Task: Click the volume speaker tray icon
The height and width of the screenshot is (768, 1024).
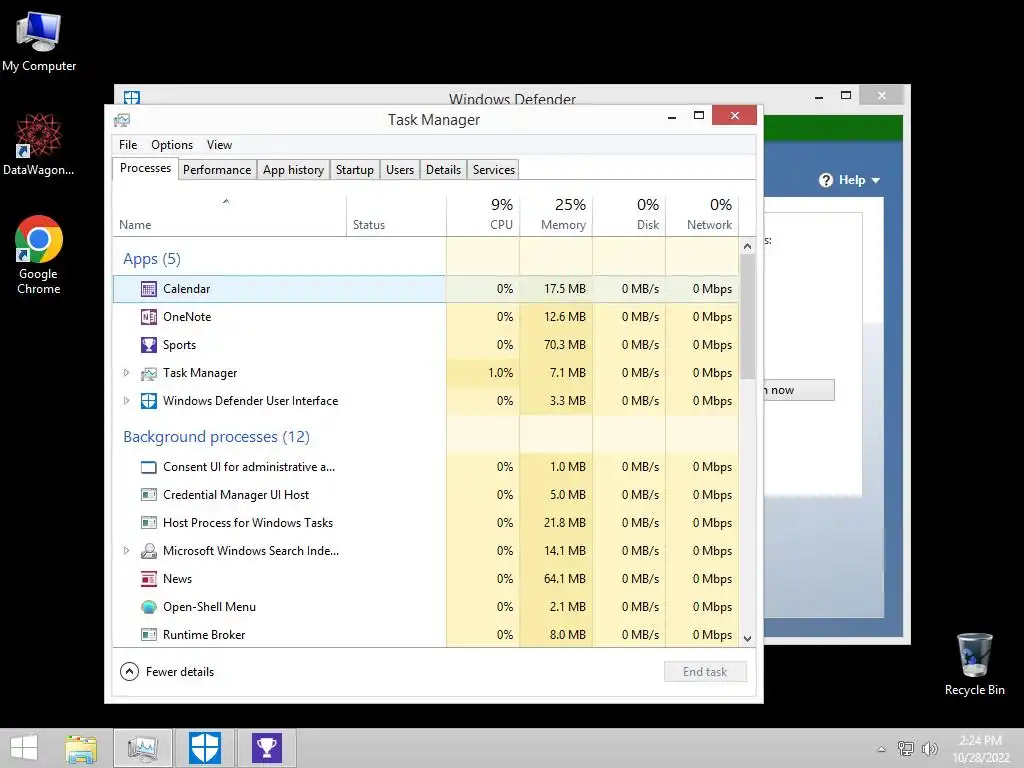Action: point(930,748)
